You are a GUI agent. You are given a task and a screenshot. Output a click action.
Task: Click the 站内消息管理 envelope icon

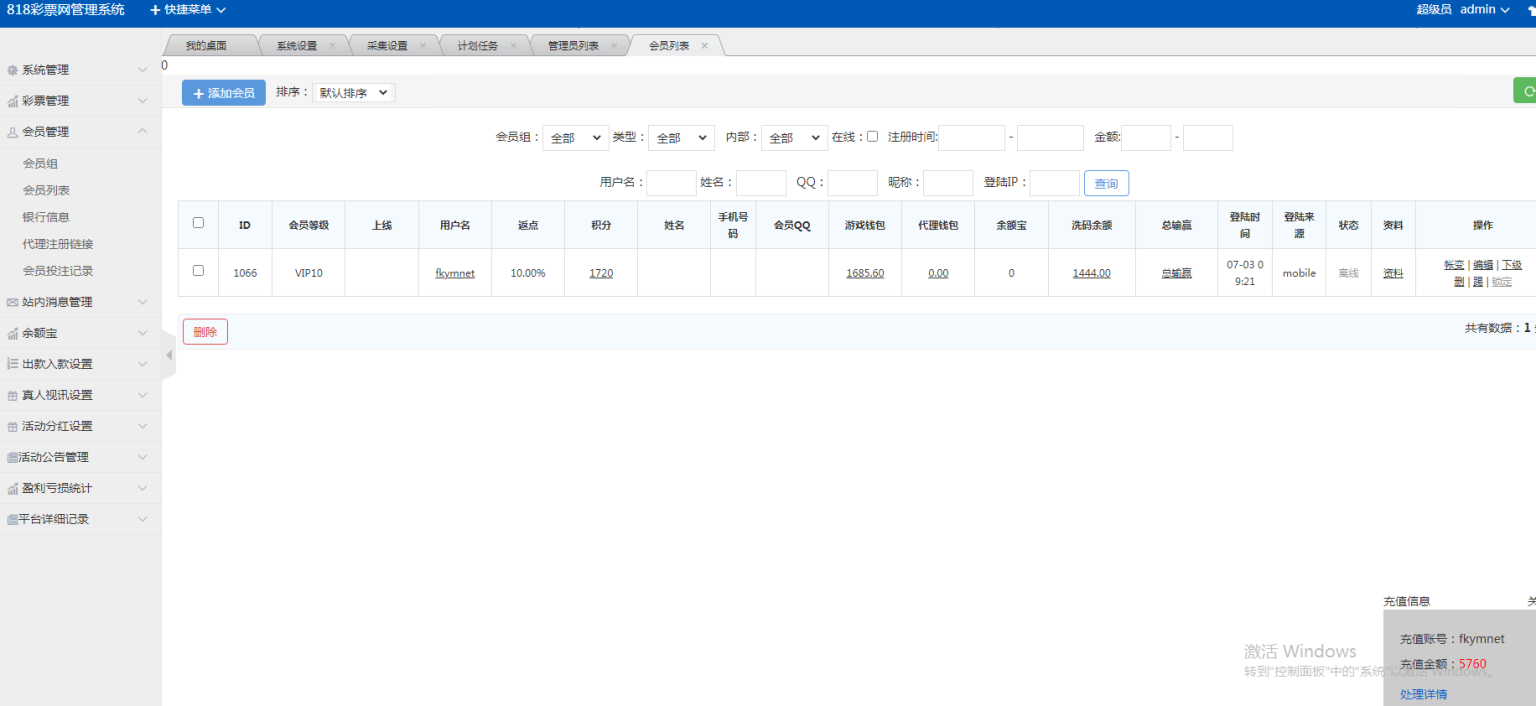pyautogui.click(x=15, y=301)
